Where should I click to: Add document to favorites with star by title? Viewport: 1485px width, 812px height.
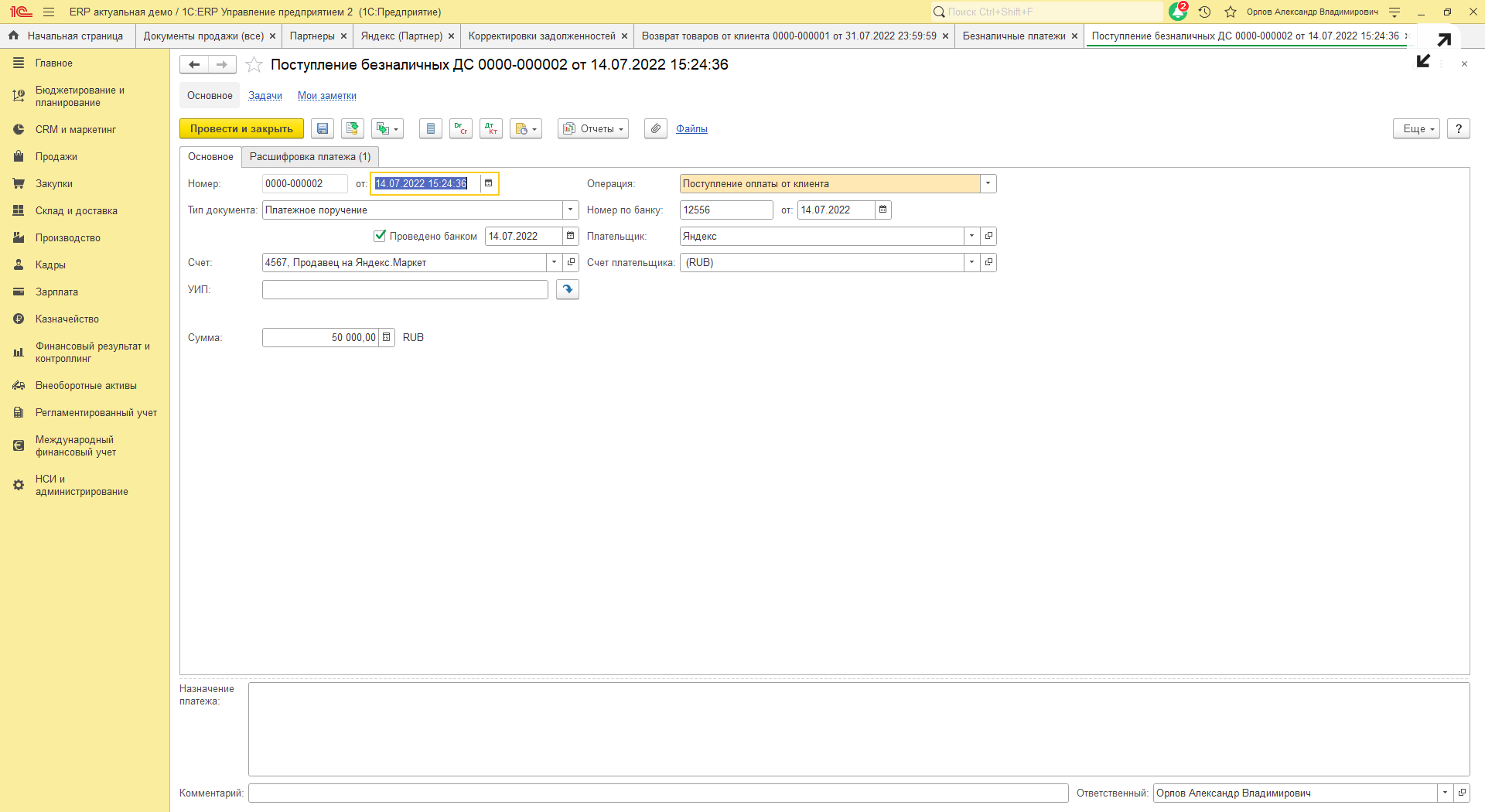254,65
